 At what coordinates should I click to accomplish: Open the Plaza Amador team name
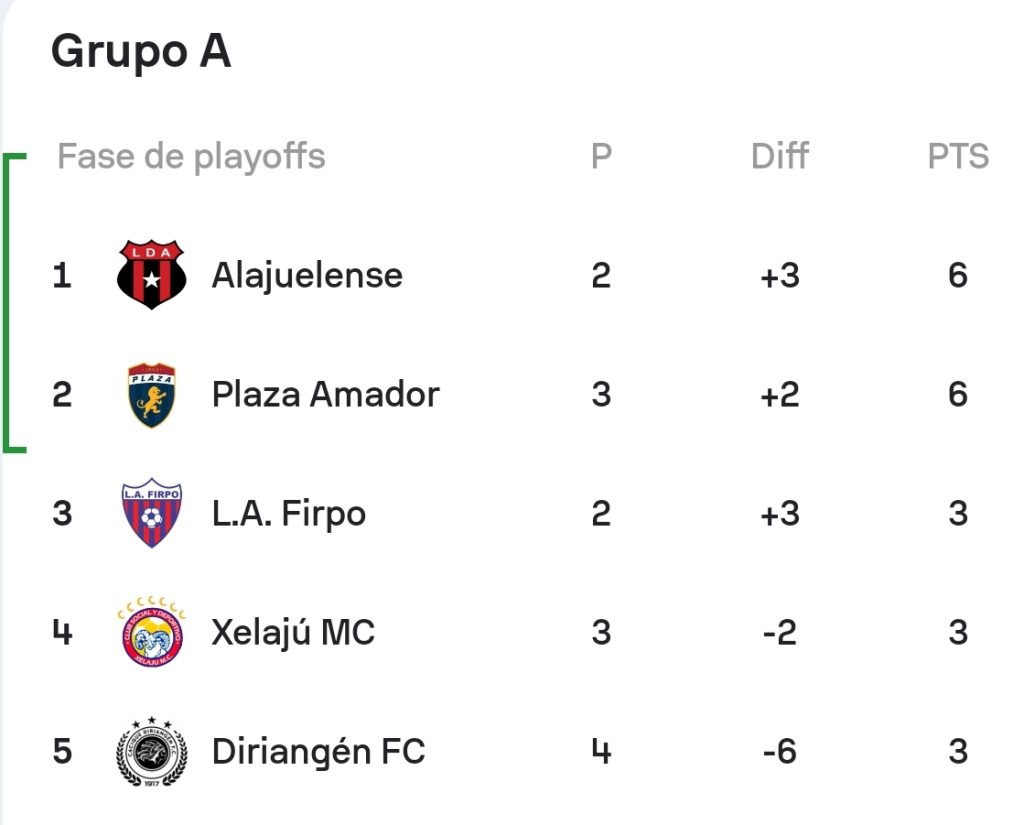click(325, 395)
